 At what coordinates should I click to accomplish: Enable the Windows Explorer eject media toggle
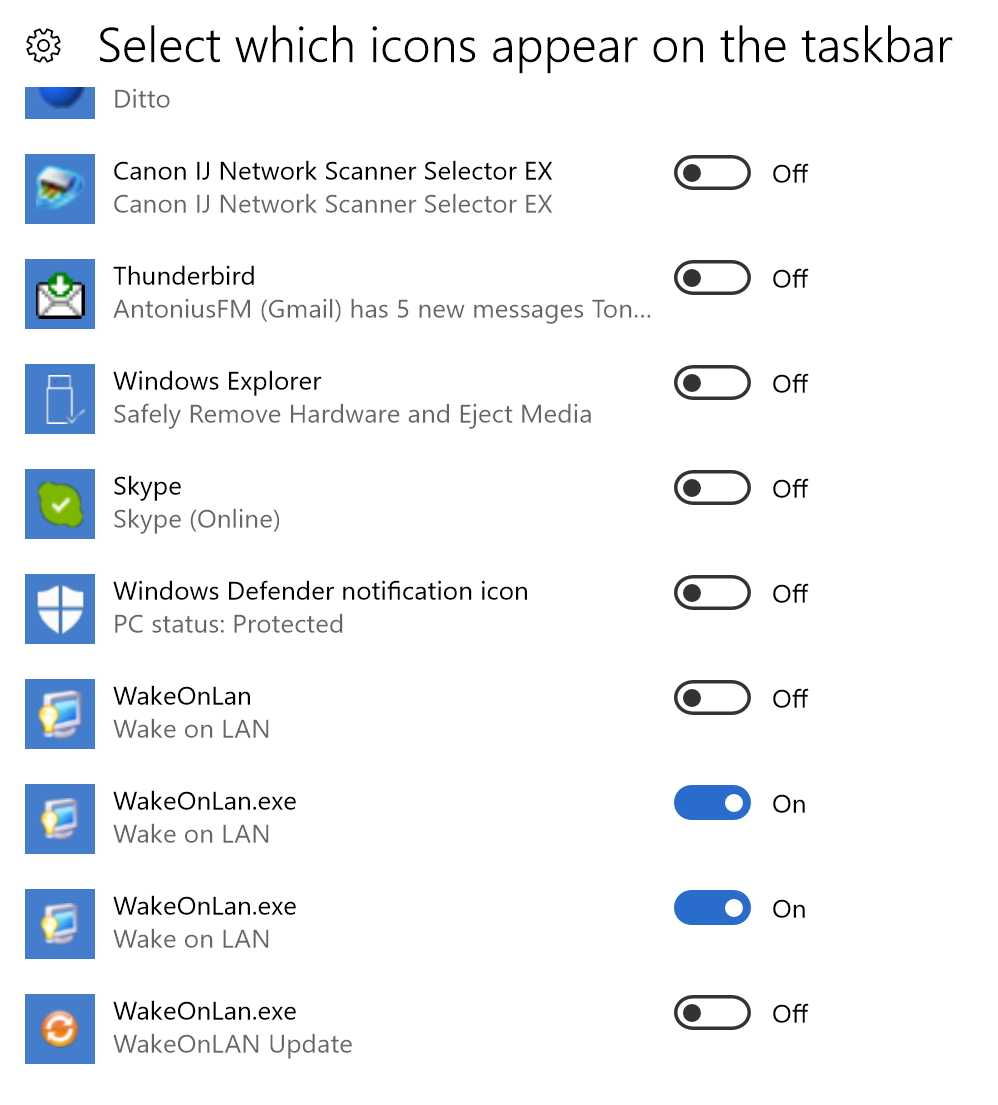point(712,383)
